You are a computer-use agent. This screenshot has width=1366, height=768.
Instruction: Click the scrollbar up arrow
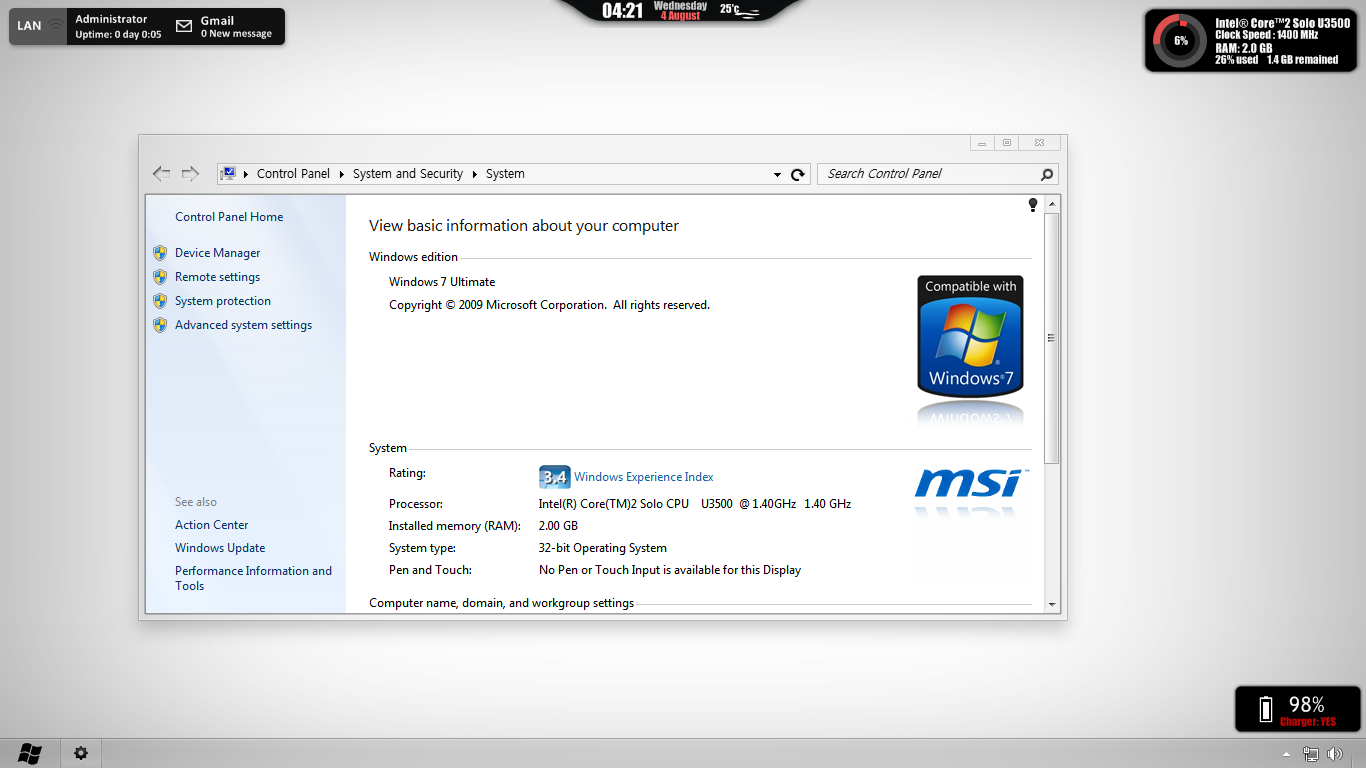pos(1051,204)
